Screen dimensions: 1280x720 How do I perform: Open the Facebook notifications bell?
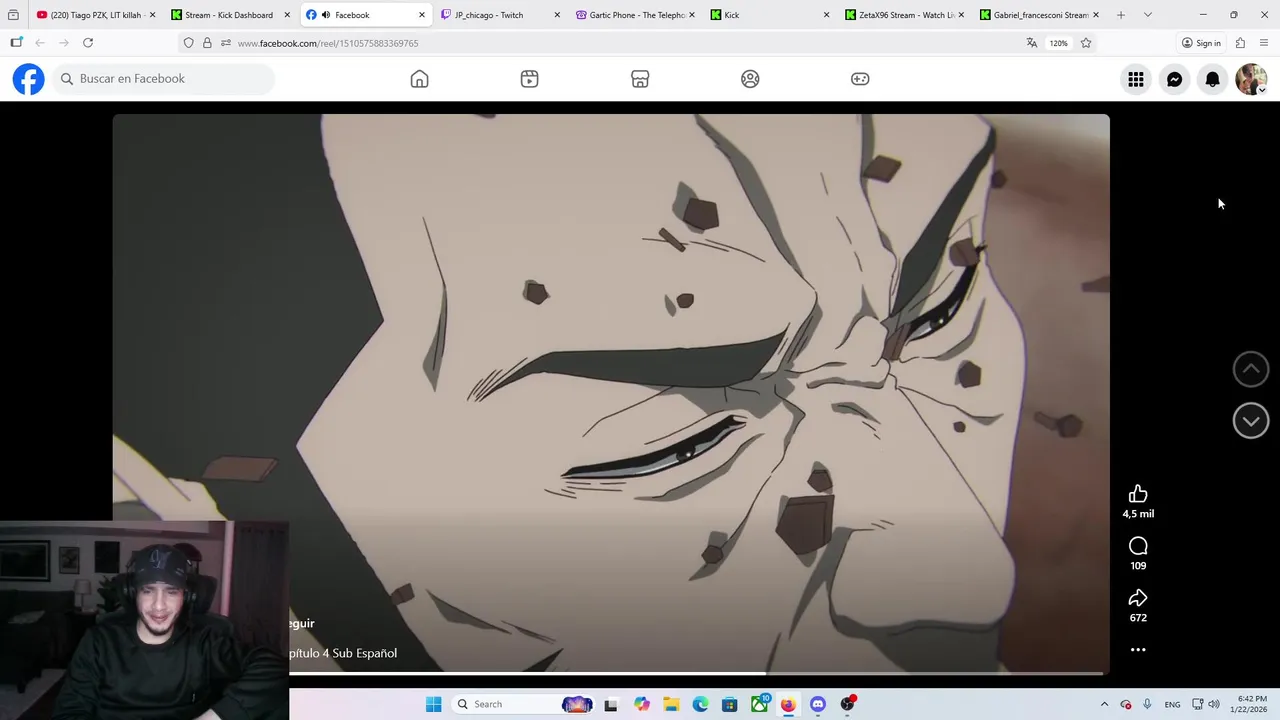[x=1213, y=79]
